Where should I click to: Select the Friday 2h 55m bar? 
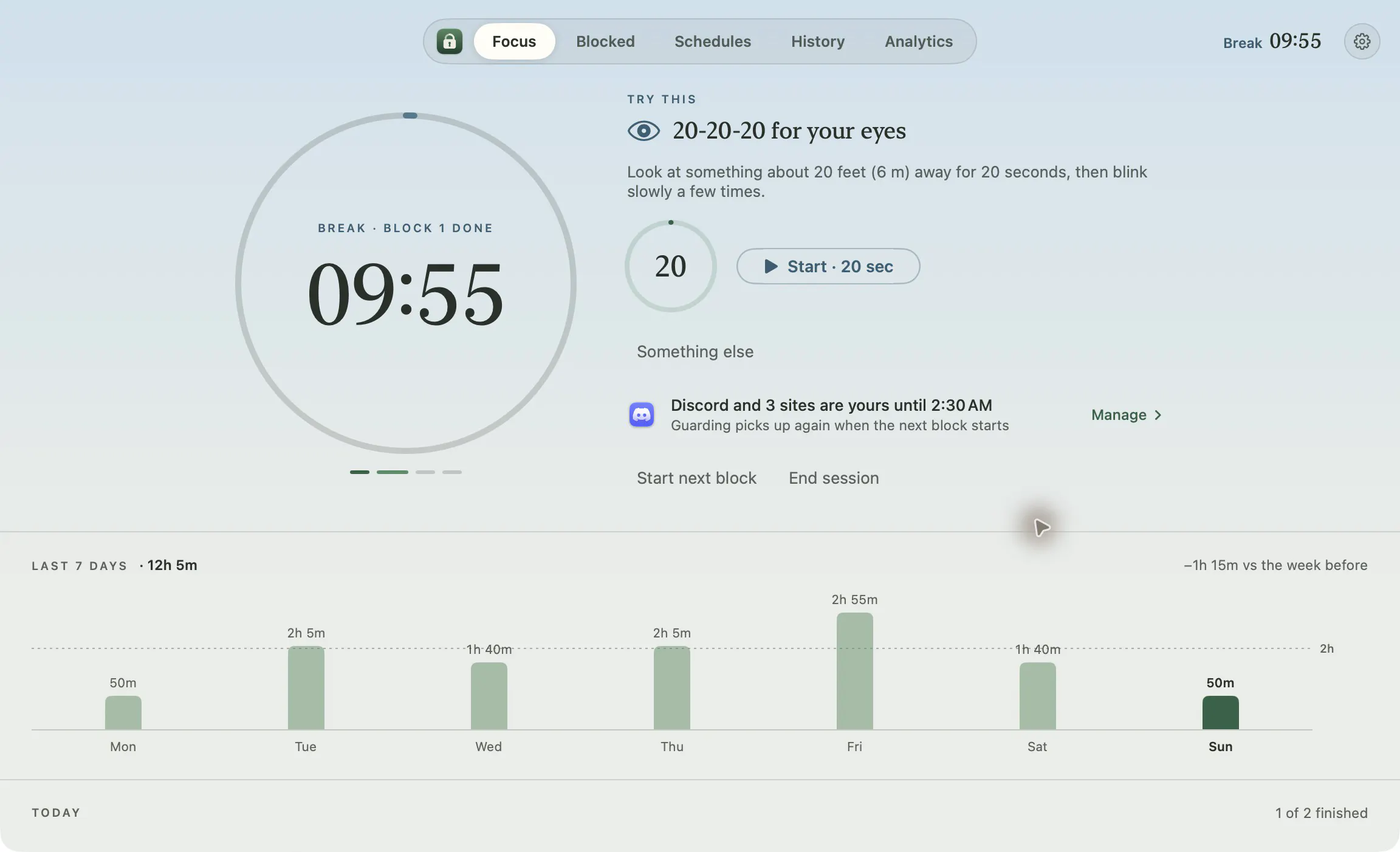point(855,672)
